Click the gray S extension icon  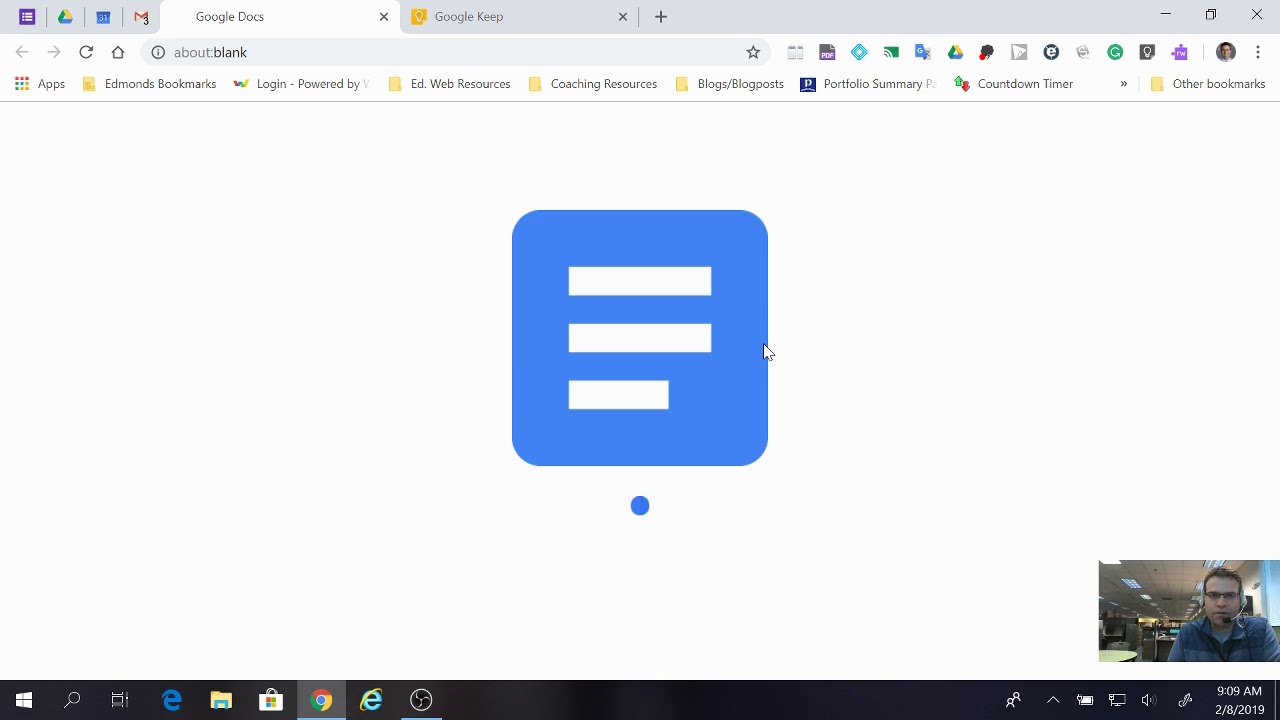(1083, 52)
